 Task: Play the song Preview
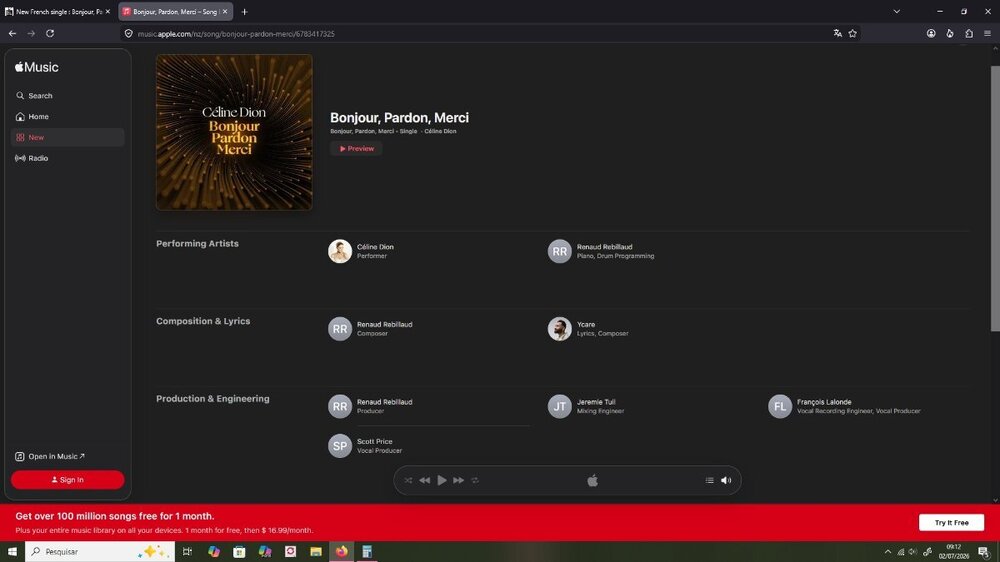click(x=356, y=149)
